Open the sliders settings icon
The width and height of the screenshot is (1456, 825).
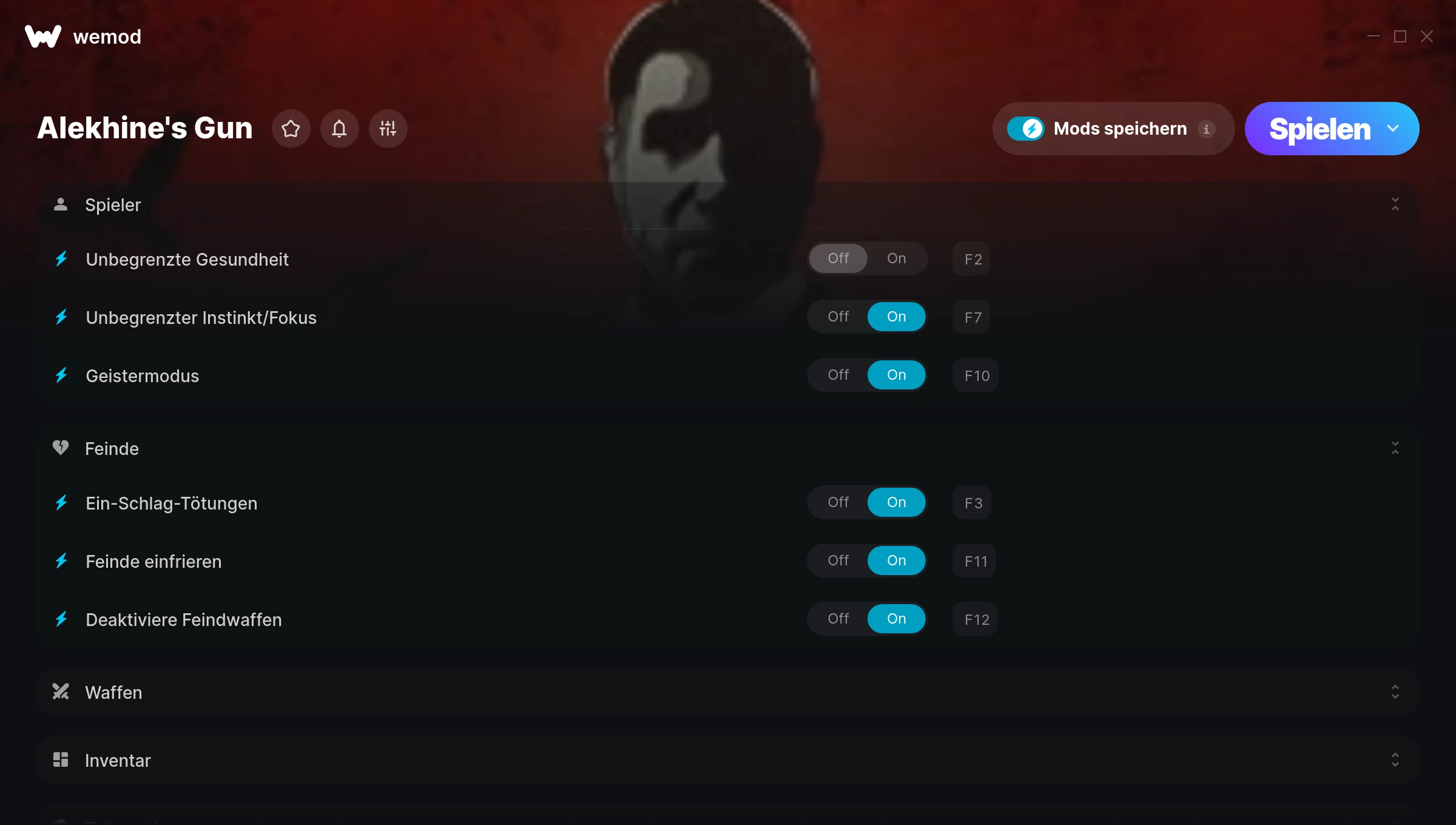388,129
